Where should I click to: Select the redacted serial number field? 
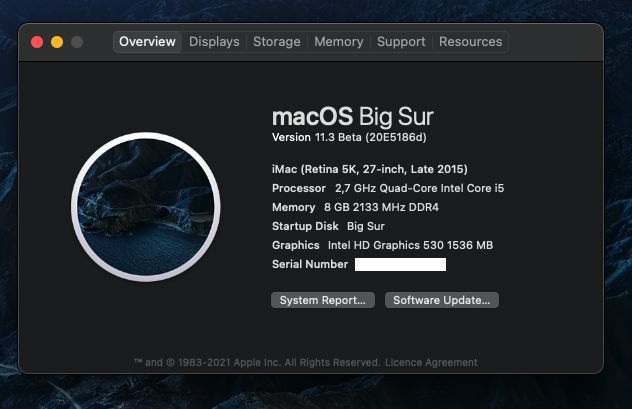coord(400,264)
